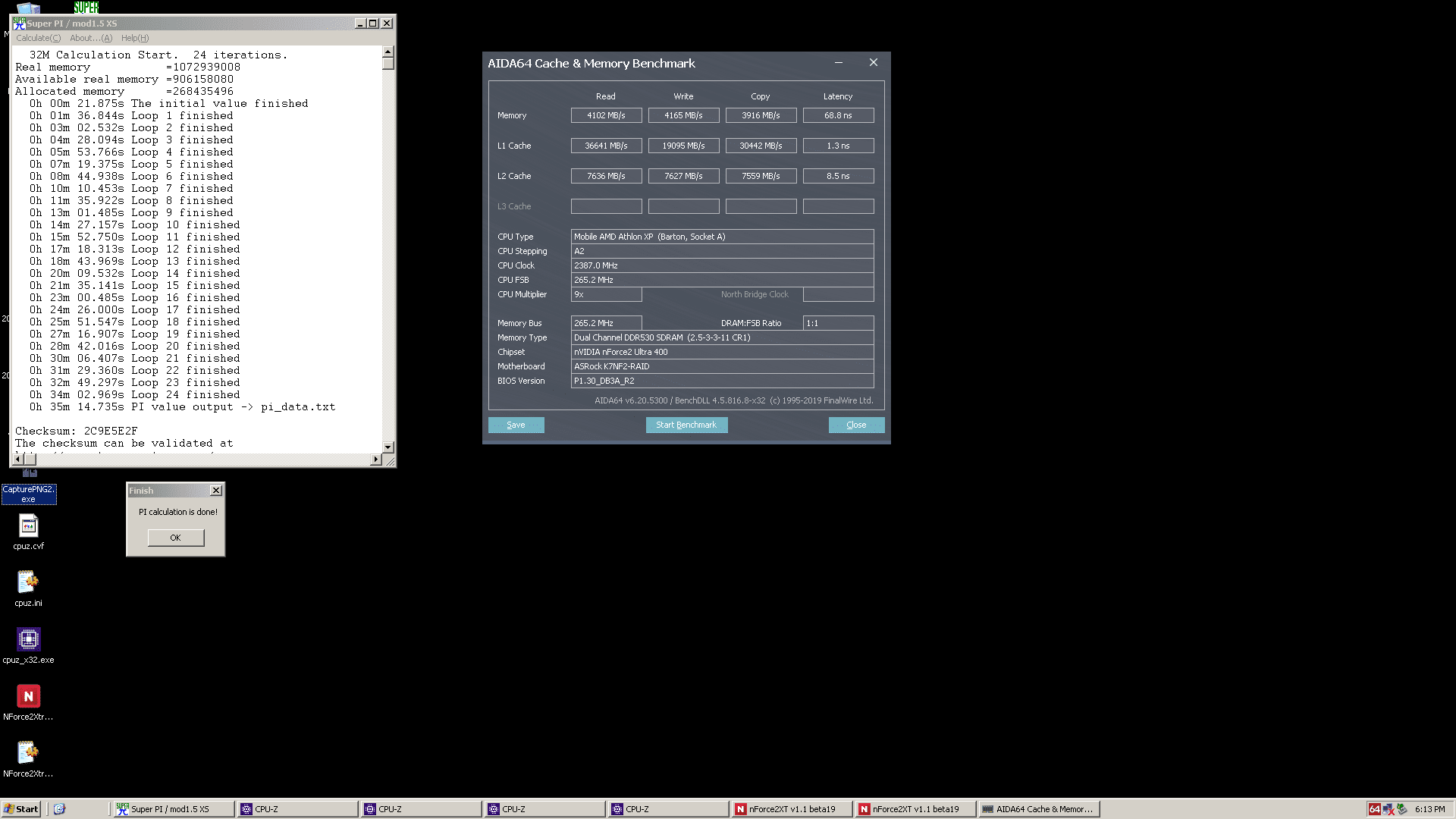Click the Memory Type value Dual Channel DDR530

coord(722,337)
